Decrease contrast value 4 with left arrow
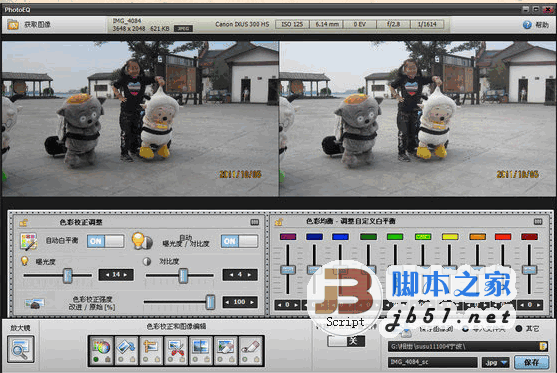Screen dimensions: 557x373 (231, 275)
